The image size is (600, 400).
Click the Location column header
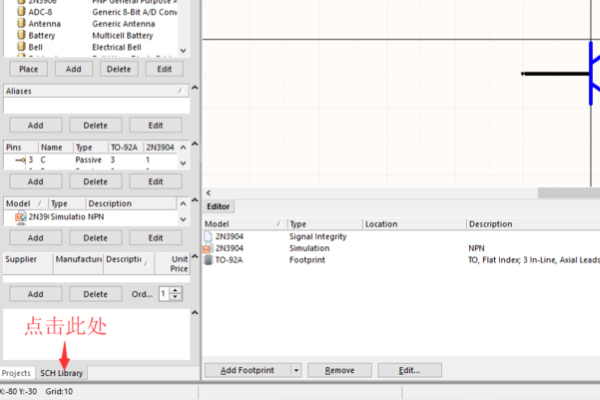point(414,224)
